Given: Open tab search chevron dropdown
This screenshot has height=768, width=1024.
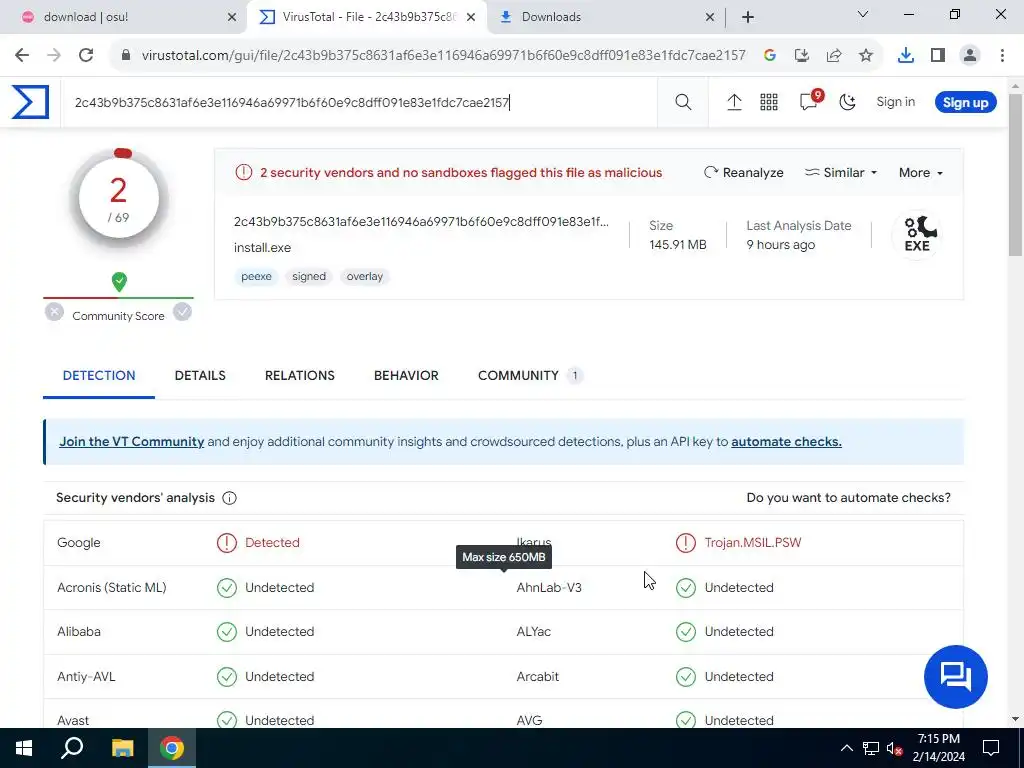Looking at the screenshot, I should pos(862,14).
